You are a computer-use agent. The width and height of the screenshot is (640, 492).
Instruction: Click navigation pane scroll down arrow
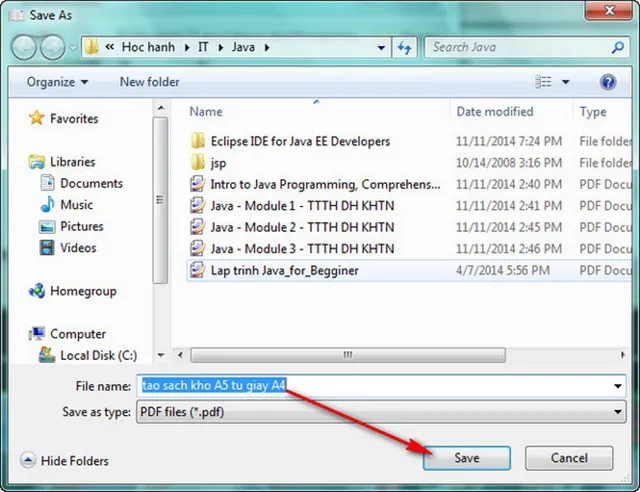[161, 355]
